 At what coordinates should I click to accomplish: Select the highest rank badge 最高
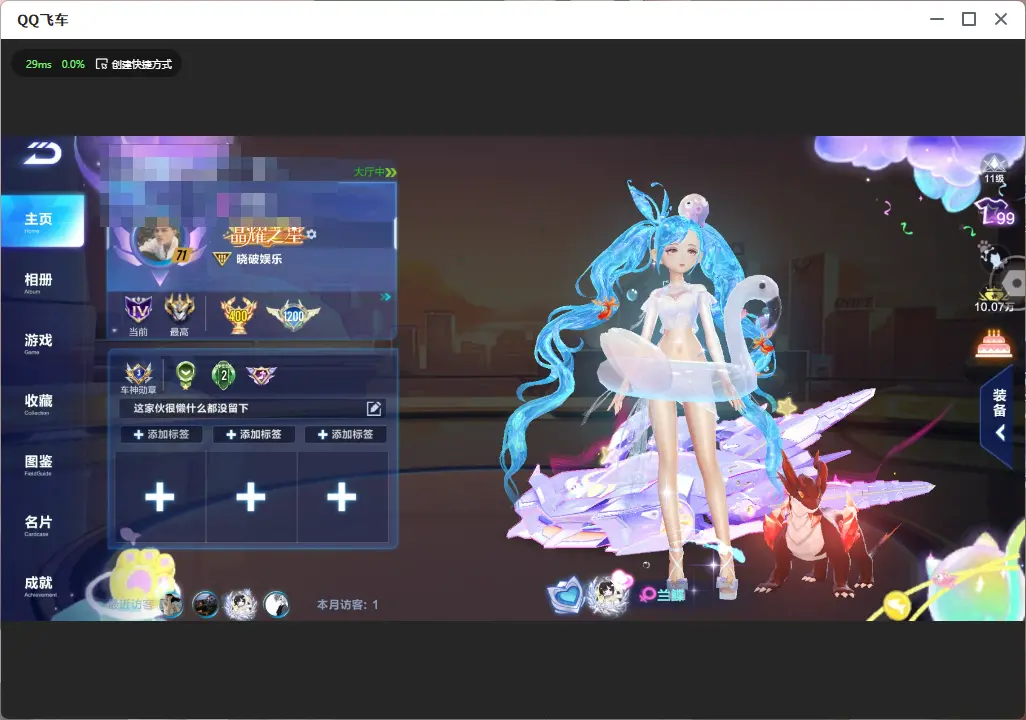tap(179, 309)
